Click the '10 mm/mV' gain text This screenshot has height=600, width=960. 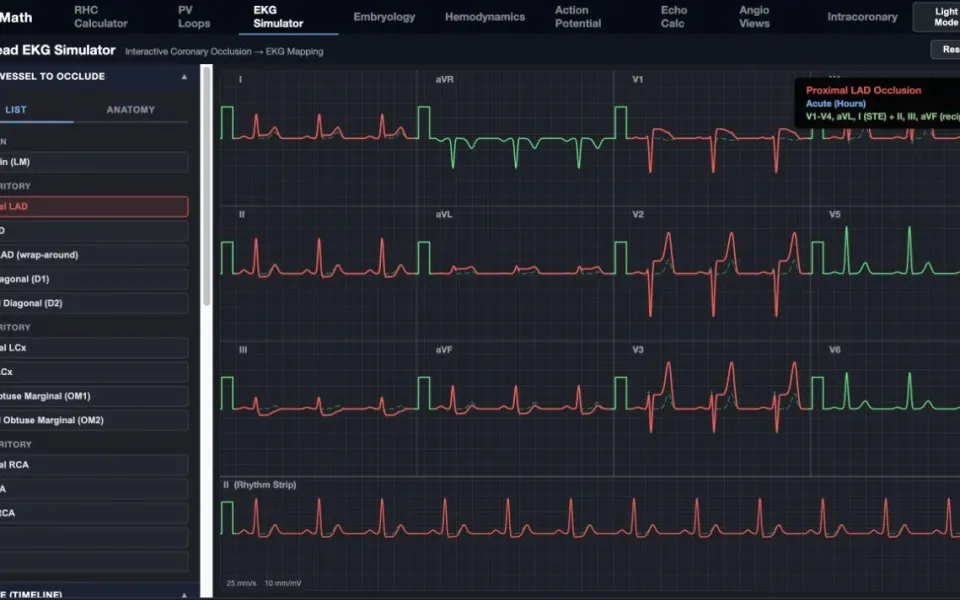283,583
